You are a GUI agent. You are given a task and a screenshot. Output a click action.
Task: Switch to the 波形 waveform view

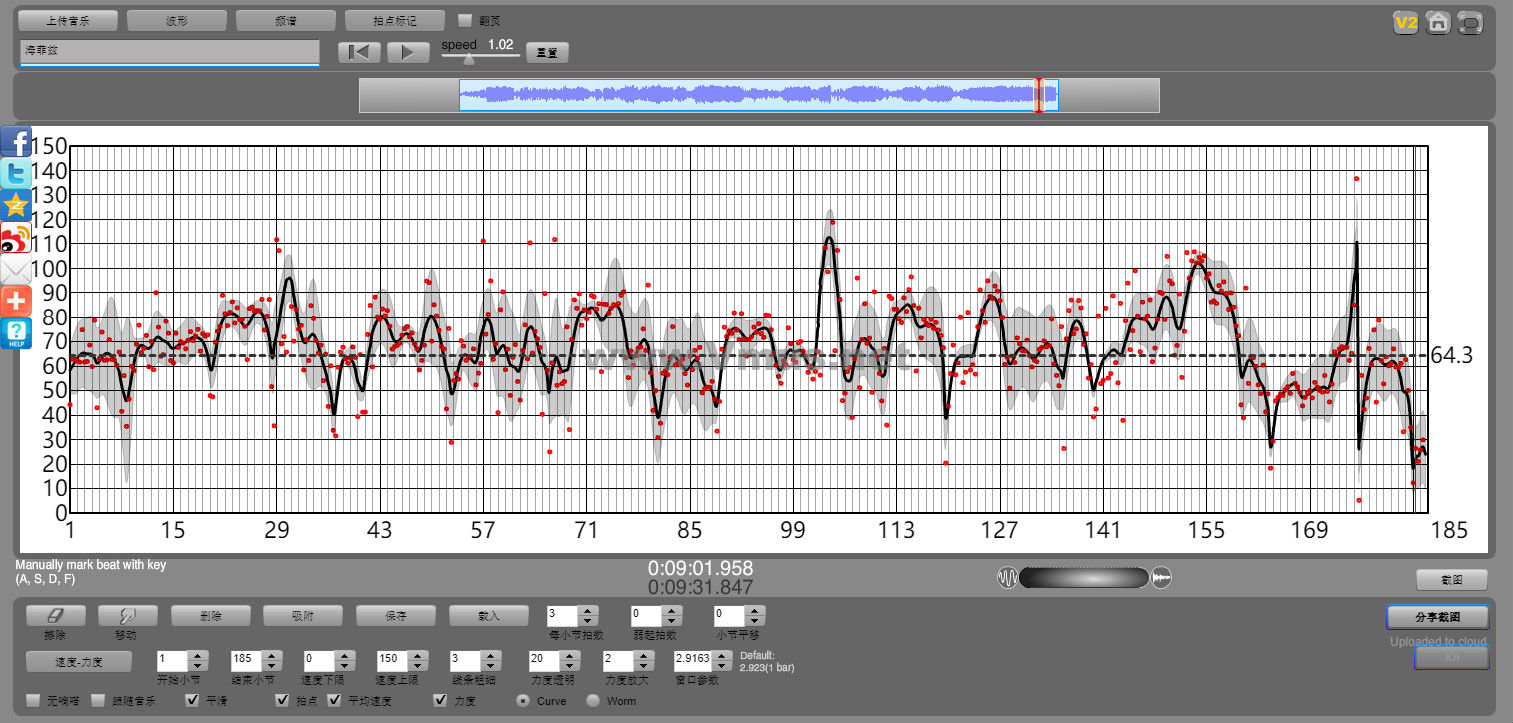click(176, 20)
